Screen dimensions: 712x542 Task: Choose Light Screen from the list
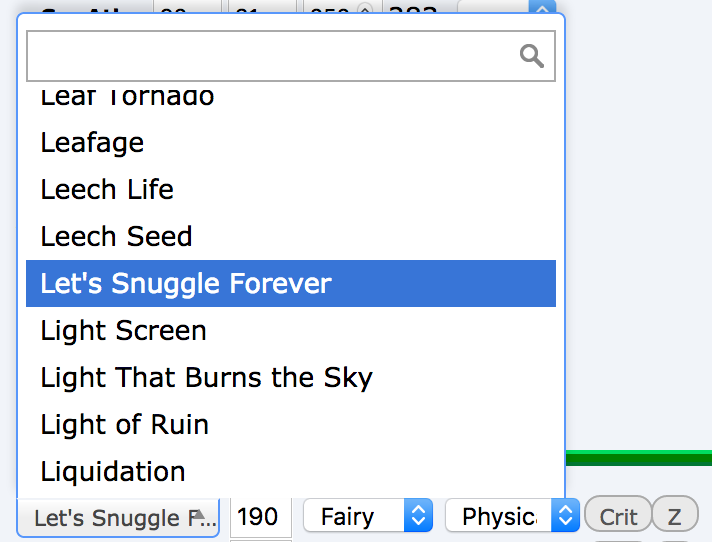tap(291, 330)
